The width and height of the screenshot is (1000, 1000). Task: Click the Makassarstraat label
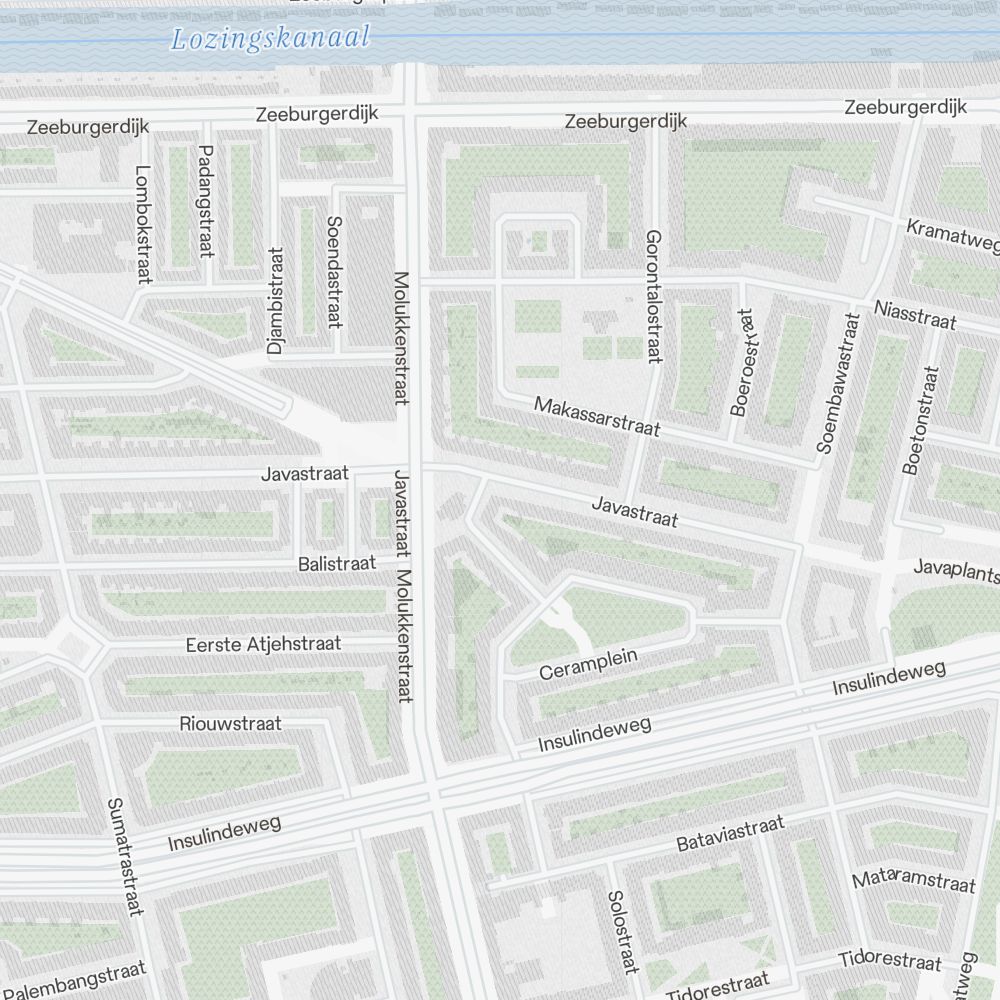click(597, 417)
